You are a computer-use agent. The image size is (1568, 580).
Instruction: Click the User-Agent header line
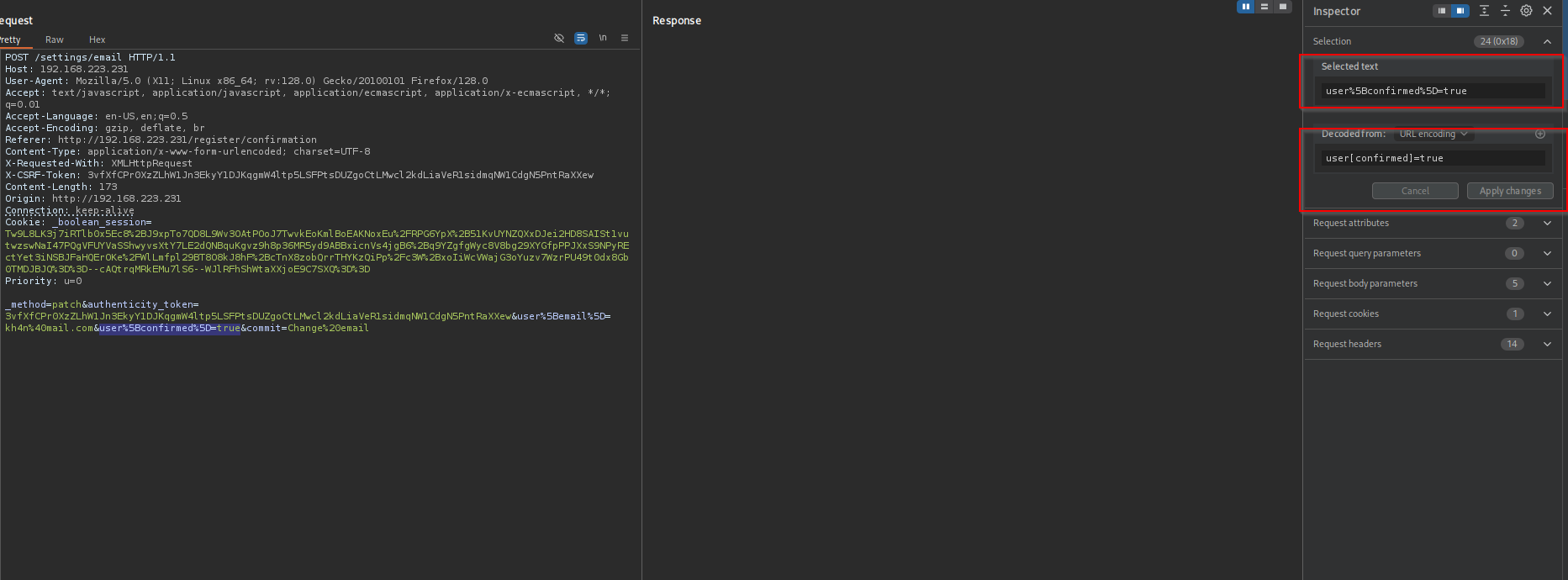pos(246,81)
